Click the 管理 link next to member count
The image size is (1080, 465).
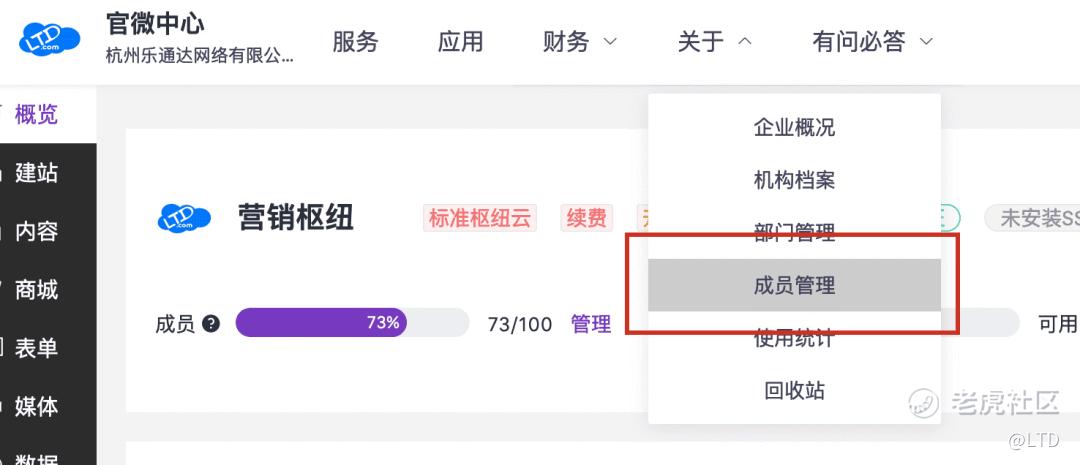pos(590,324)
